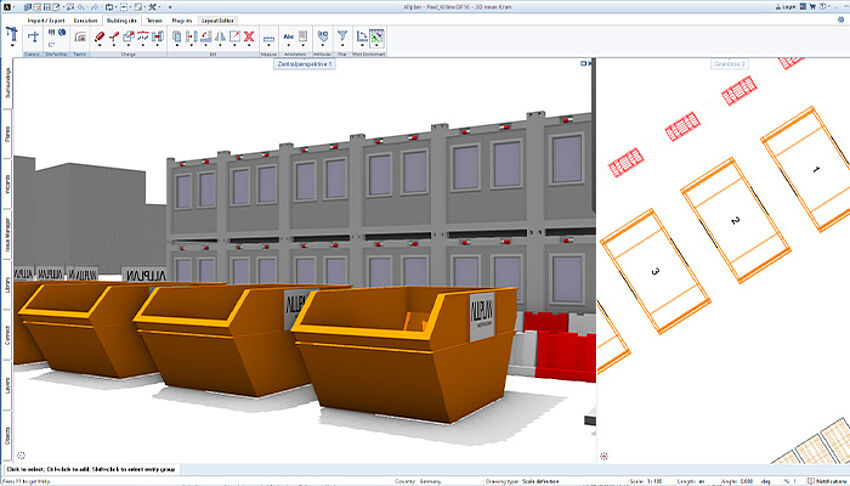The width and height of the screenshot is (850, 486).
Task: Expand dropdown arrow under Filter icon
Action: (342, 47)
